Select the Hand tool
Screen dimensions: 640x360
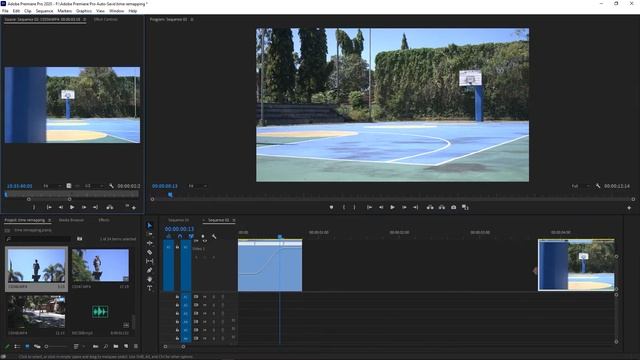[x=149, y=279]
